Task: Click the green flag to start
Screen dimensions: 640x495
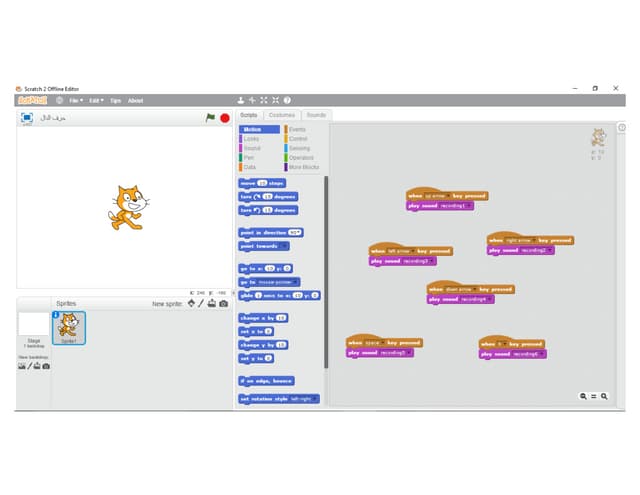Action: (x=210, y=117)
